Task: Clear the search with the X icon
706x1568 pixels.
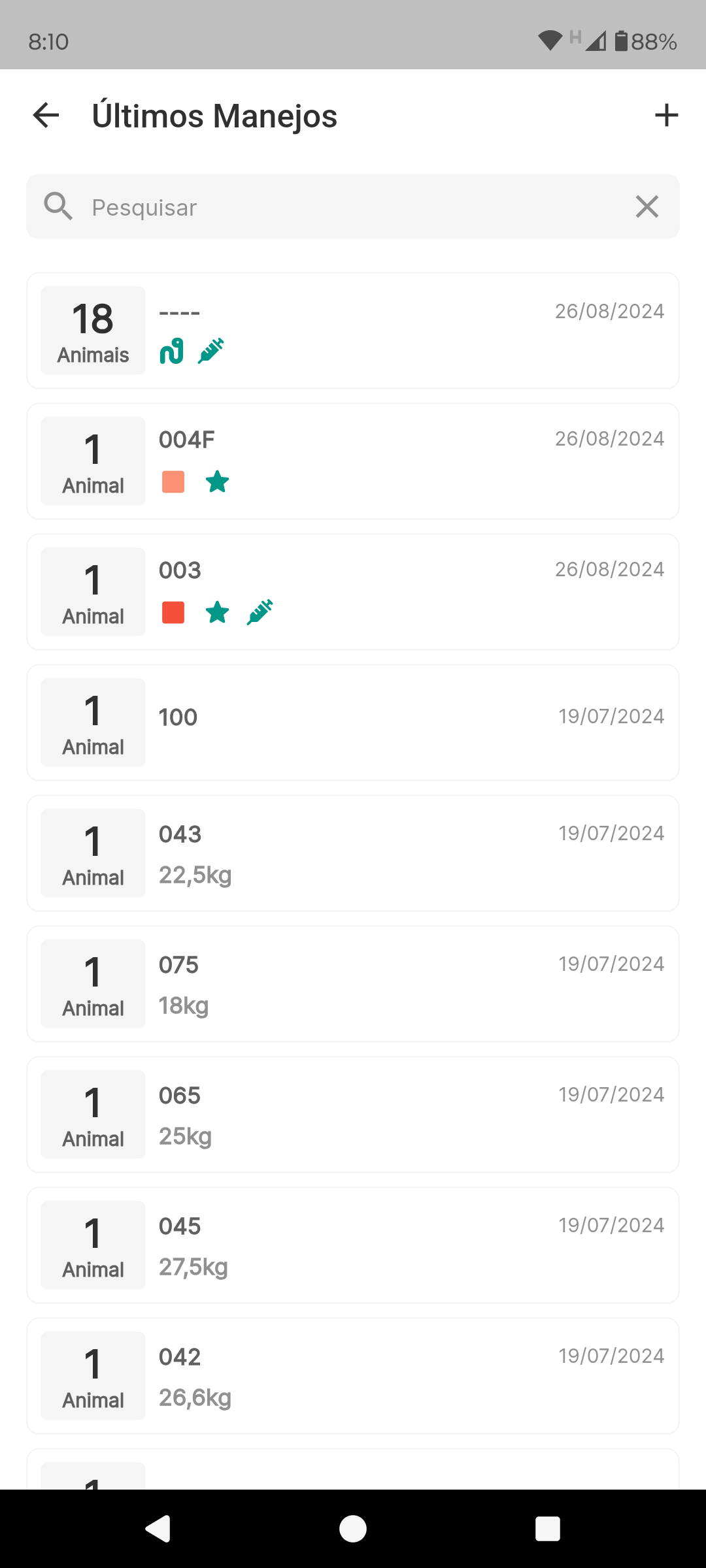Action: 647,207
